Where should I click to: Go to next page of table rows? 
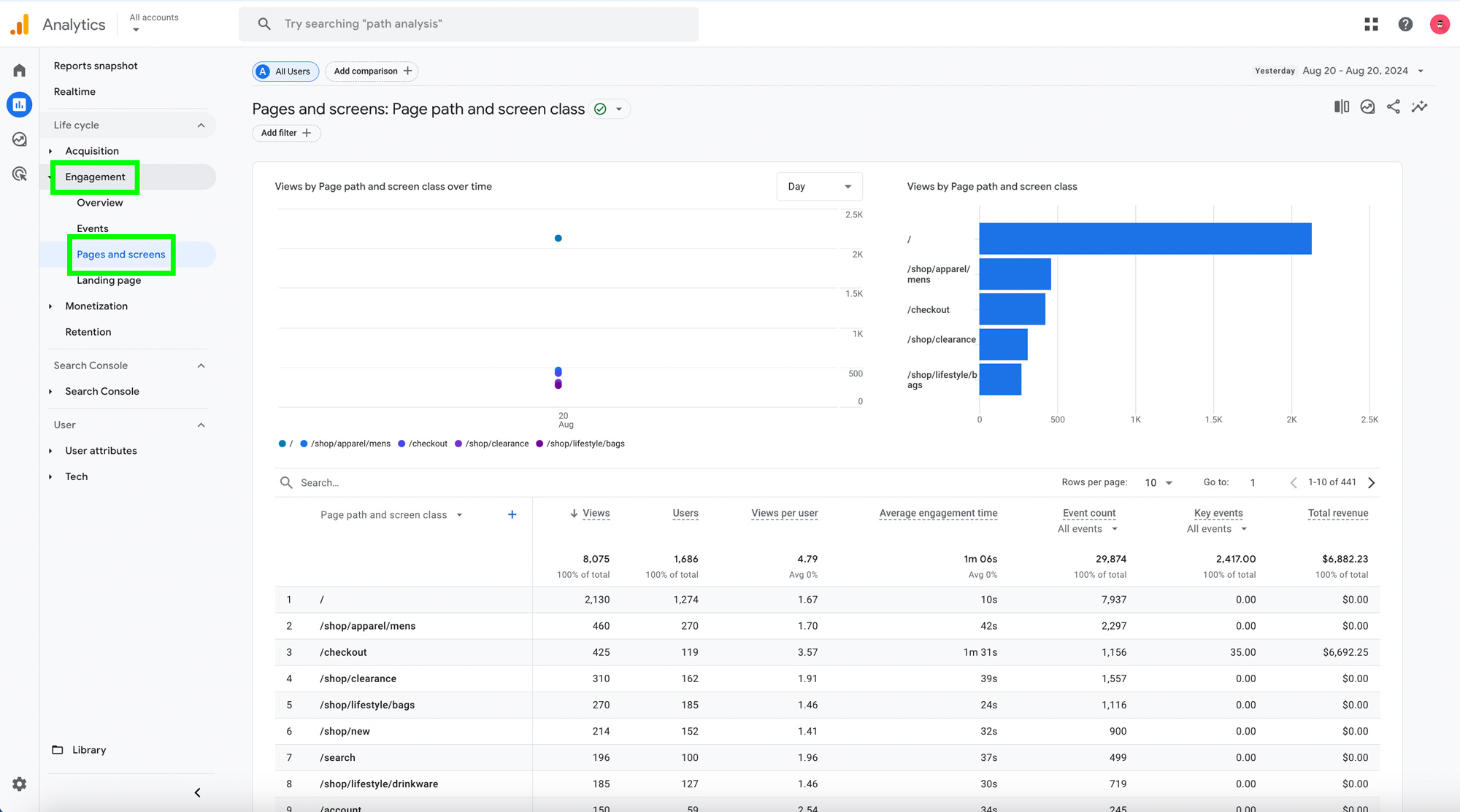tap(1372, 483)
